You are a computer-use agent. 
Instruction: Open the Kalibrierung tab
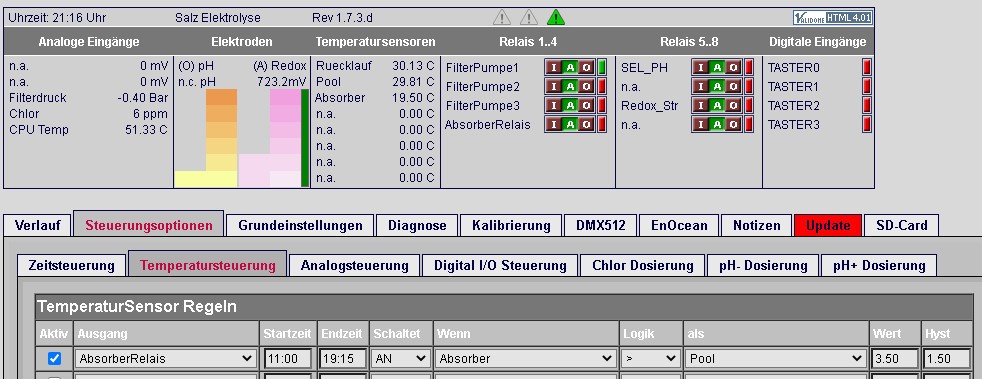[511, 226]
